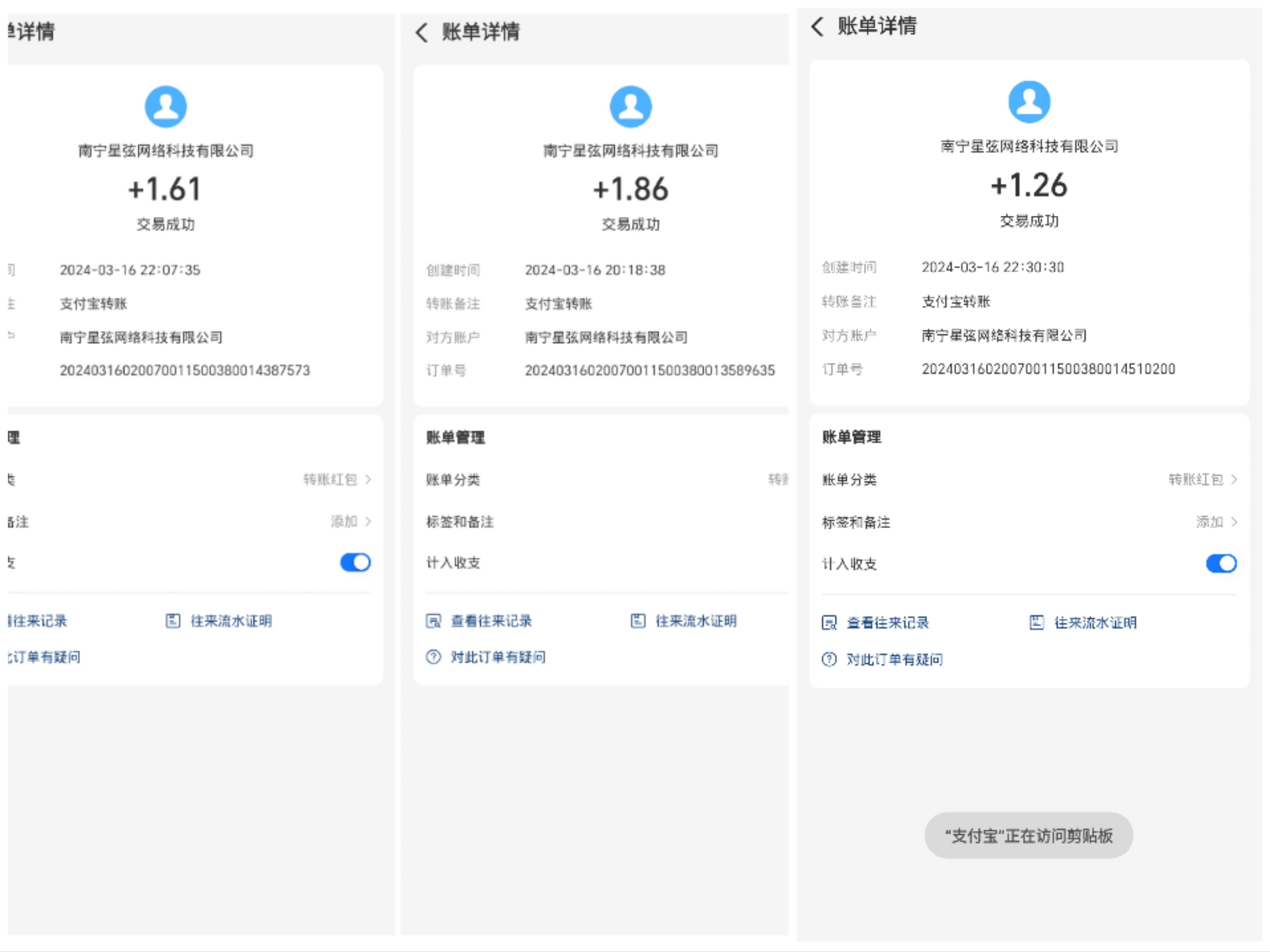
Task: Tap 支付宝转账 remark in the +1.26 bill
Action: pyautogui.click(x=956, y=302)
